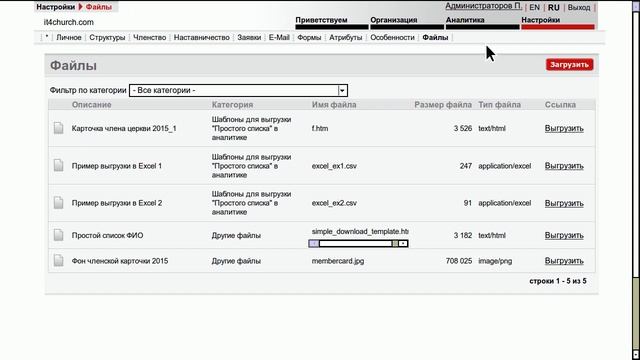Screen dimensions: 640x360
Task: Switch to the Структуры tab
Action: point(107,38)
